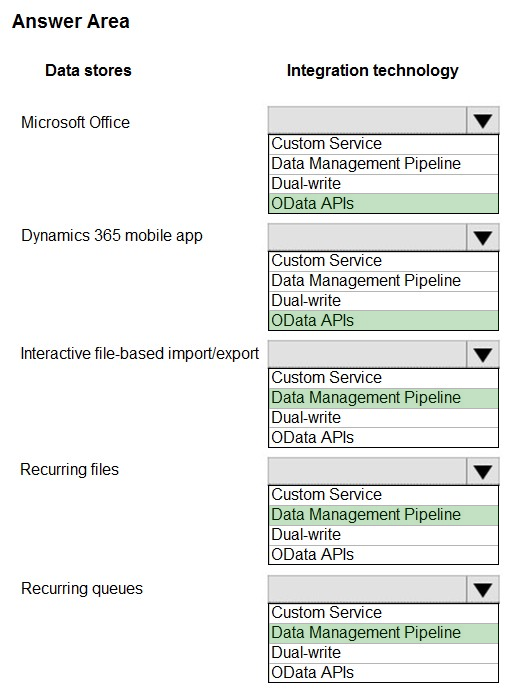This screenshot has height=693, width=513.
Task: Select OData APIs for Microsoft Office
Action: (x=384, y=203)
